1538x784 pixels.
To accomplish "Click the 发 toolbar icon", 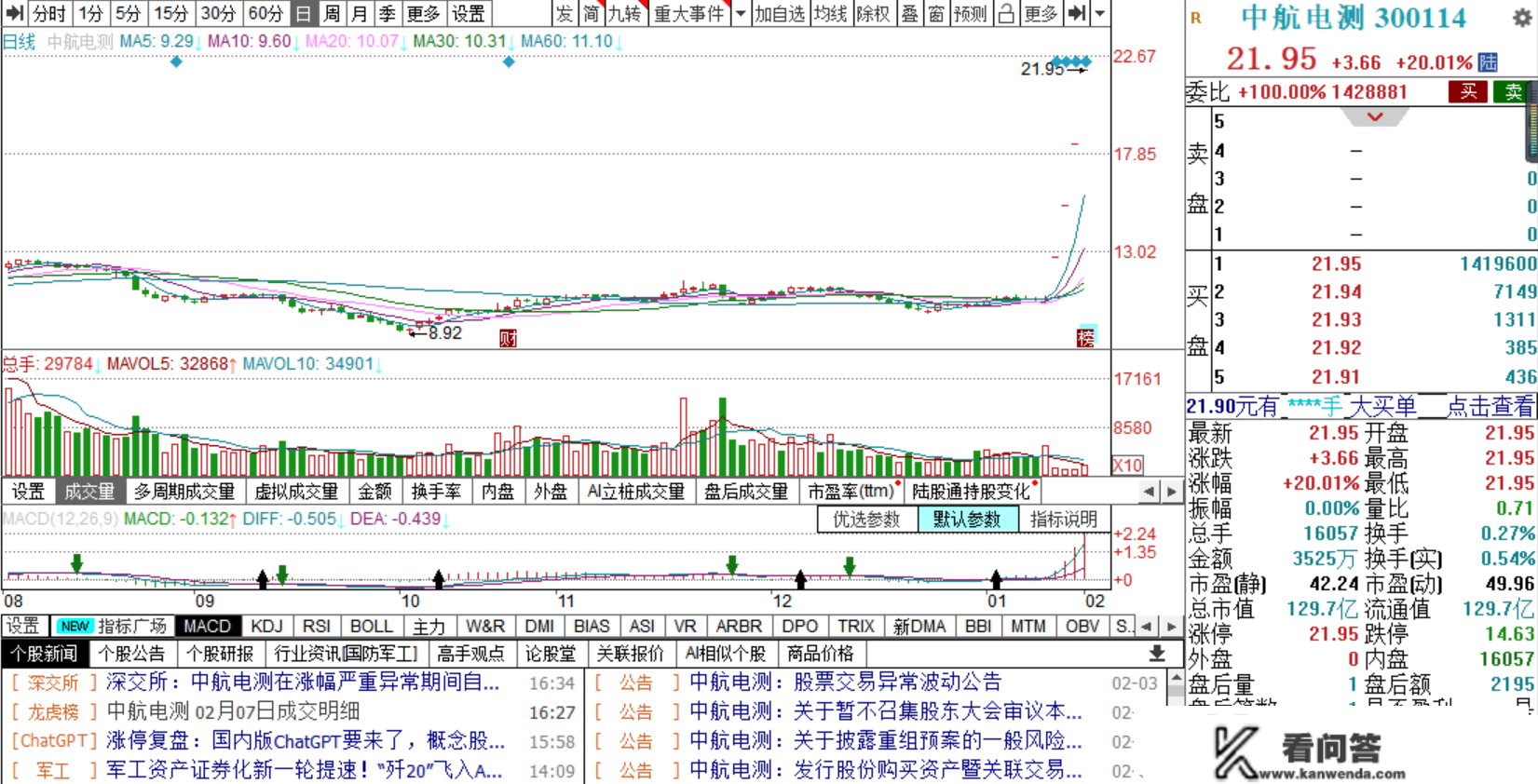I will coord(564,13).
